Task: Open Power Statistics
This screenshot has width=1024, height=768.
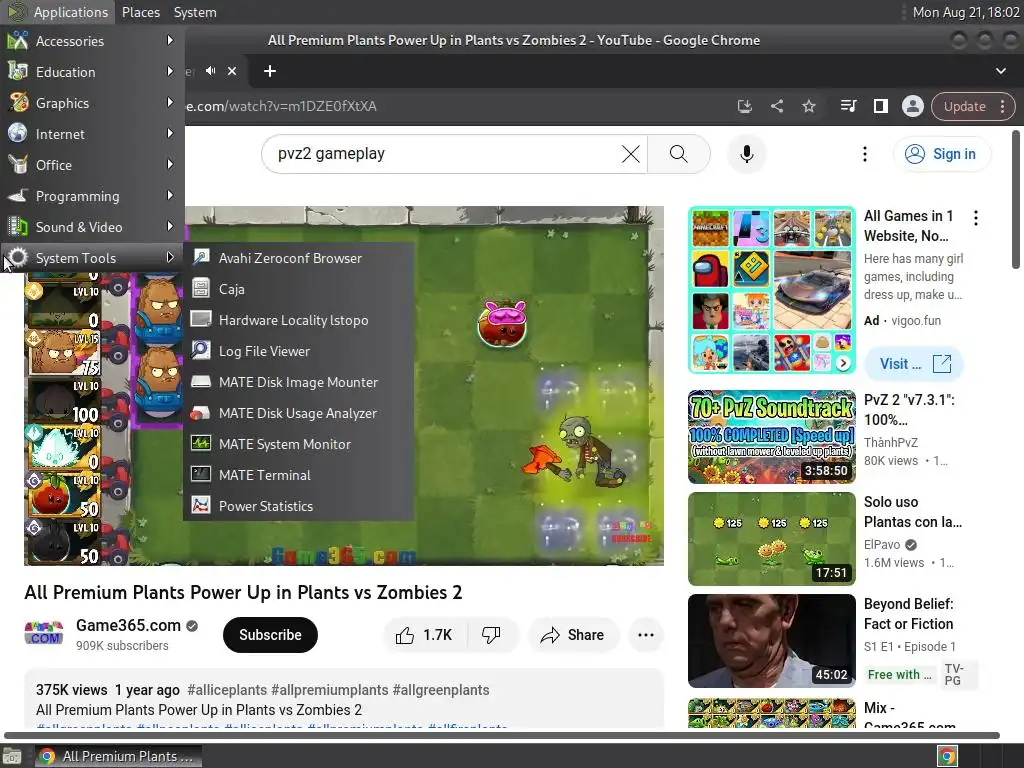Action: tap(298, 506)
